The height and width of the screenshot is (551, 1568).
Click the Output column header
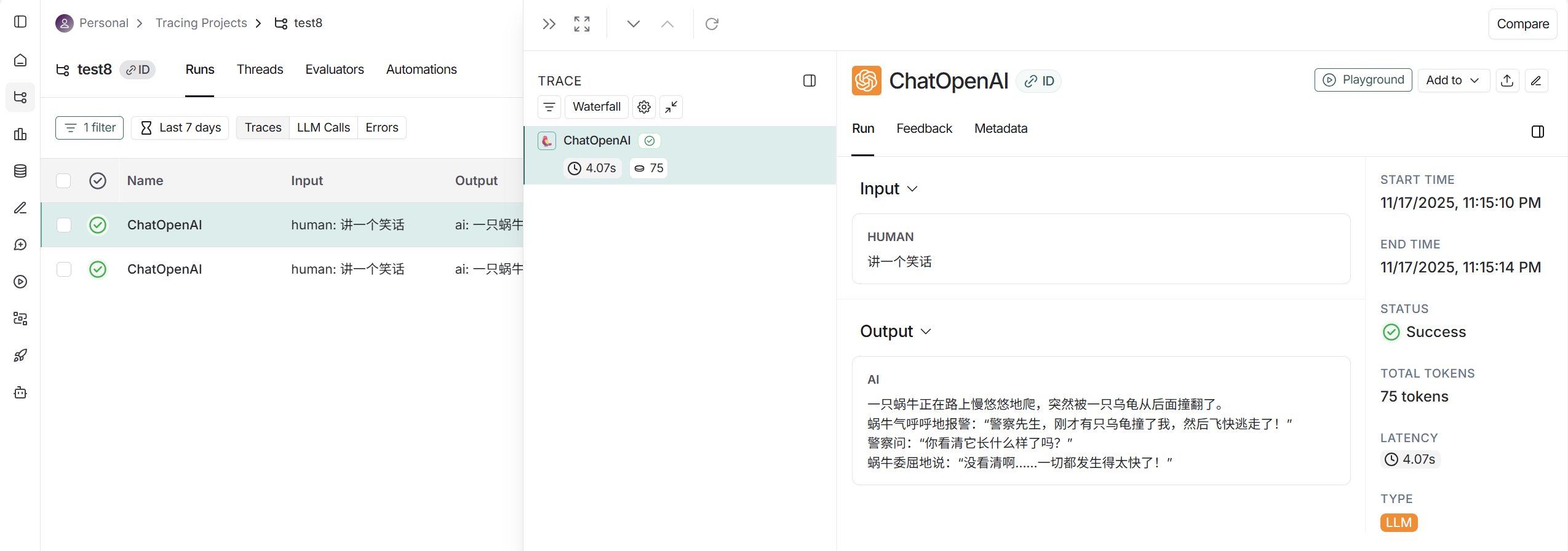click(x=476, y=181)
